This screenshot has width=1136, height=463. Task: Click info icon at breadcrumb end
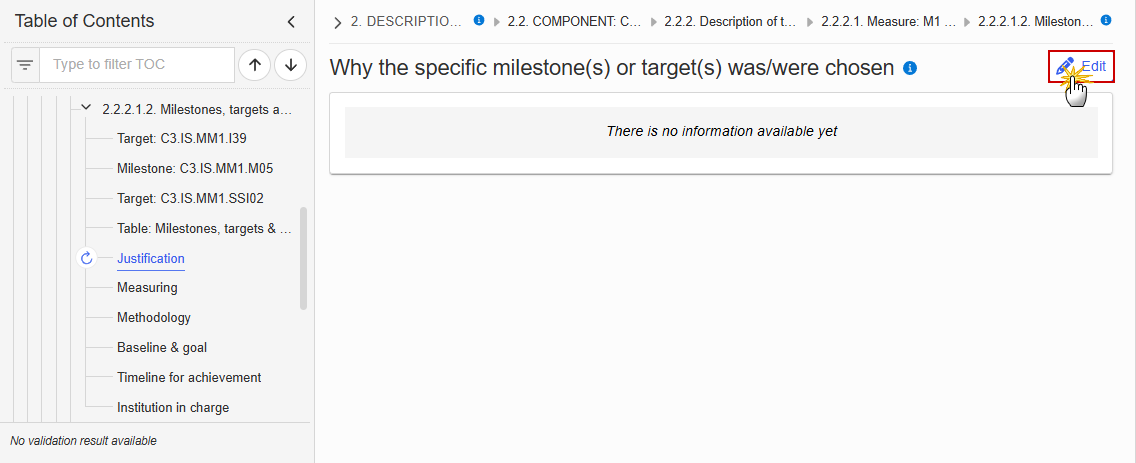[1106, 20]
